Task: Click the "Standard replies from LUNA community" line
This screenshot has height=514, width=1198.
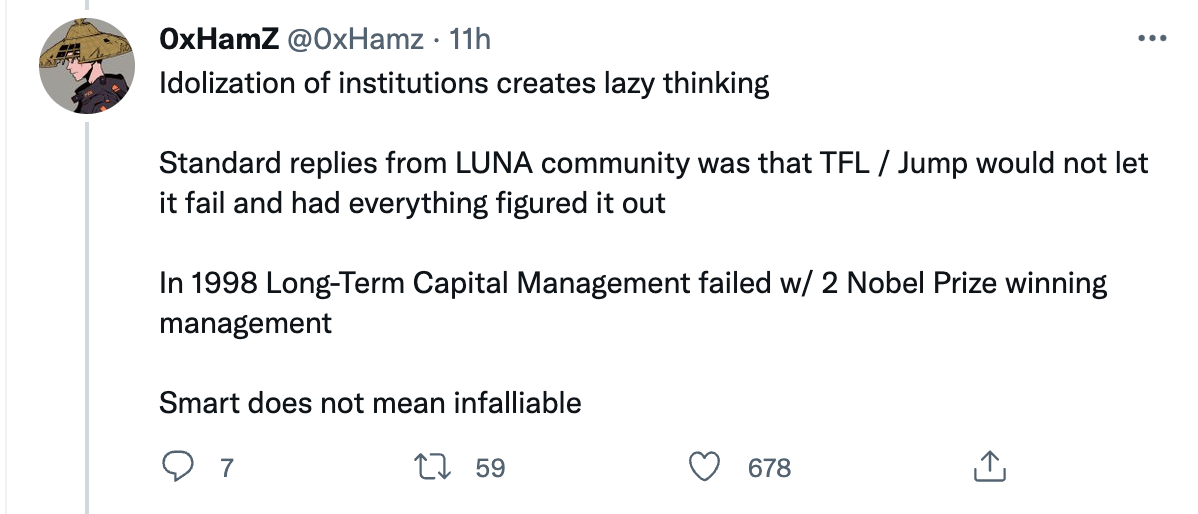Action: pos(654,162)
